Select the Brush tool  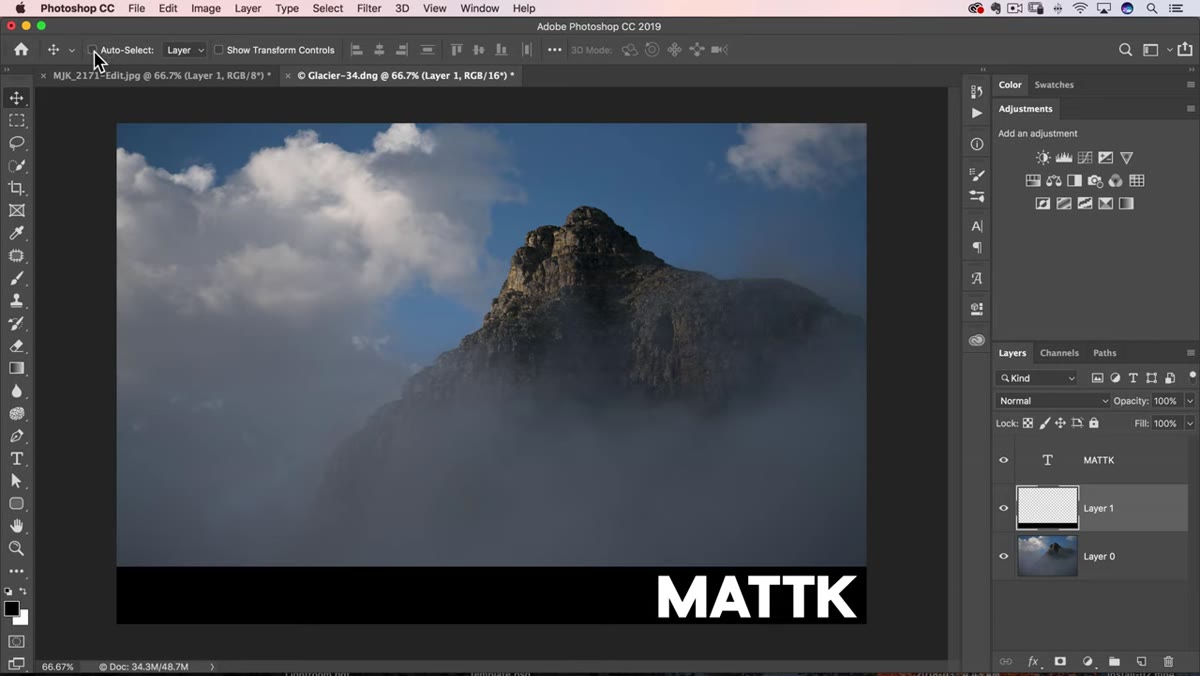[x=16, y=278]
